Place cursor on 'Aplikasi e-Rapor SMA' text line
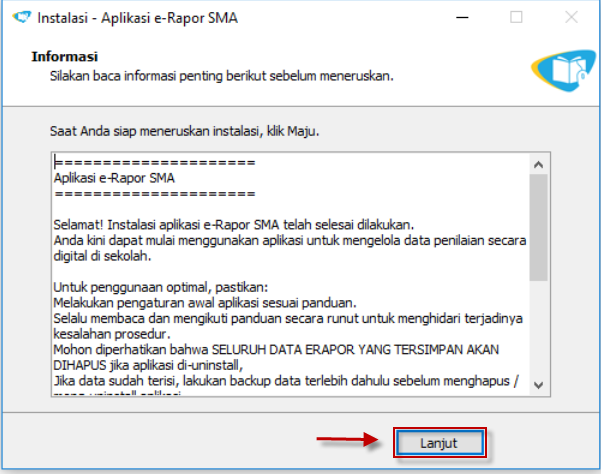This screenshot has height=474, width=601. coord(114,179)
